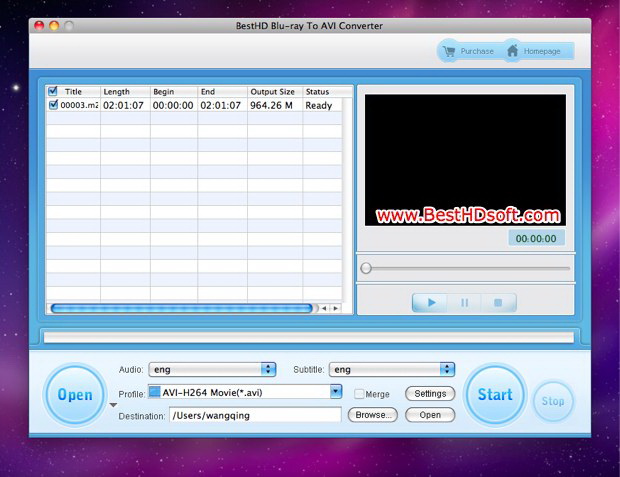
Task: Click the Output Size column header
Action: [x=275, y=91]
